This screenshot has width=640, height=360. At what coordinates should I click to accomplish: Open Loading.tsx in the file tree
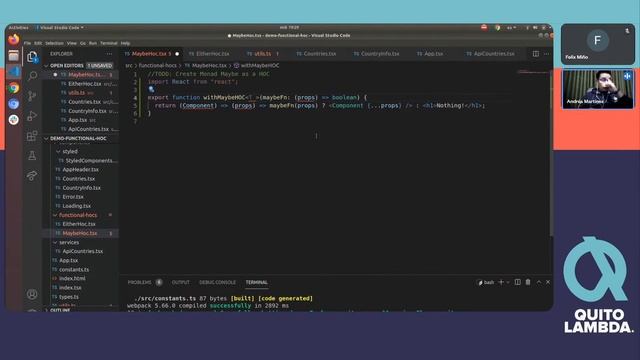pyautogui.click(x=77, y=206)
